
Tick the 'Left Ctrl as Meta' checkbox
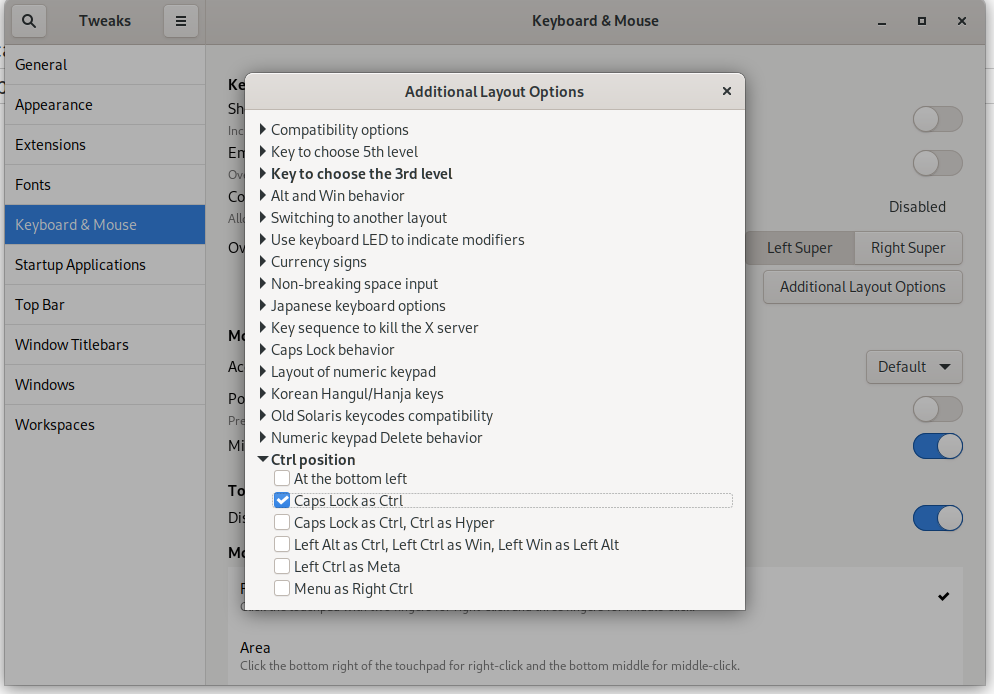coord(282,567)
